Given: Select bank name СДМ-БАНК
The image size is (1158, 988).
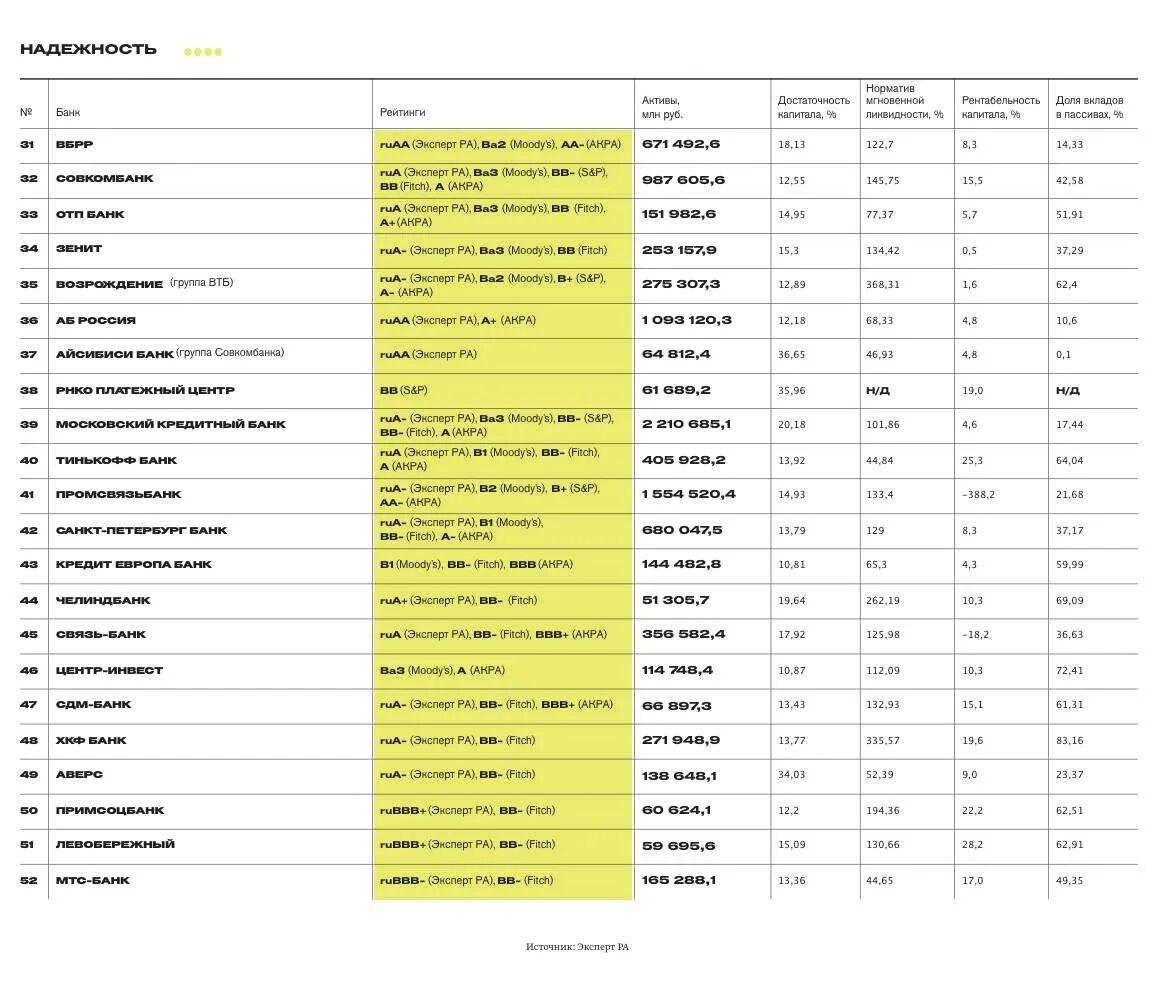Looking at the screenshot, I should pos(94,705).
